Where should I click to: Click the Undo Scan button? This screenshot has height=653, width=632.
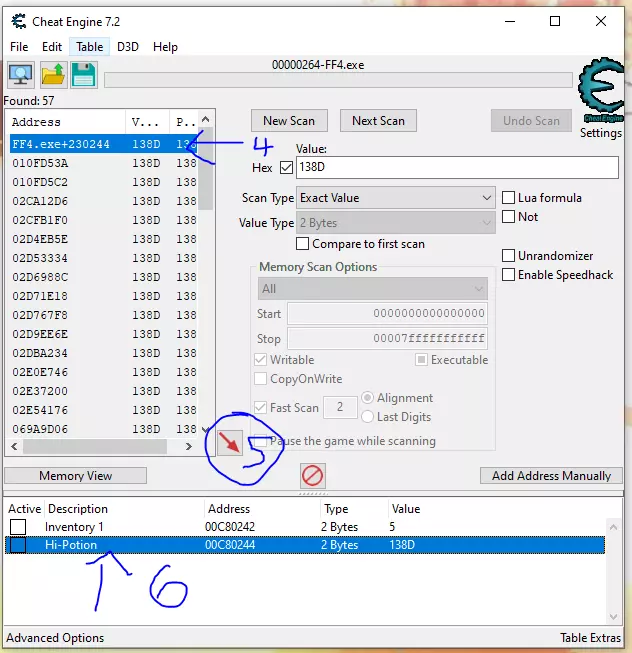tap(531, 121)
